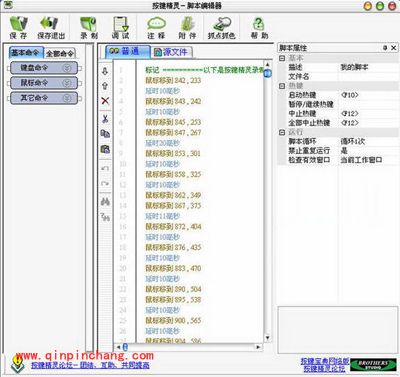Click the vertical scrollbar up arrow
Screen dimensions: 400x377
tap(267, 64)
